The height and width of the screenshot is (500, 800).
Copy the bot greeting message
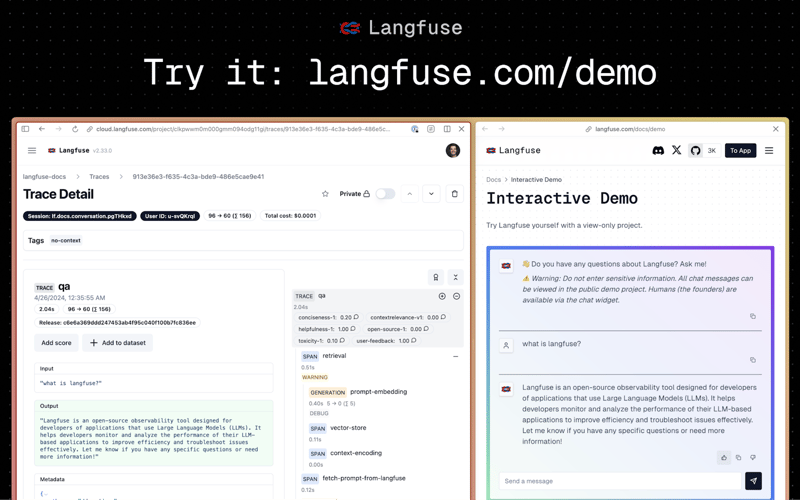[753, 316]
